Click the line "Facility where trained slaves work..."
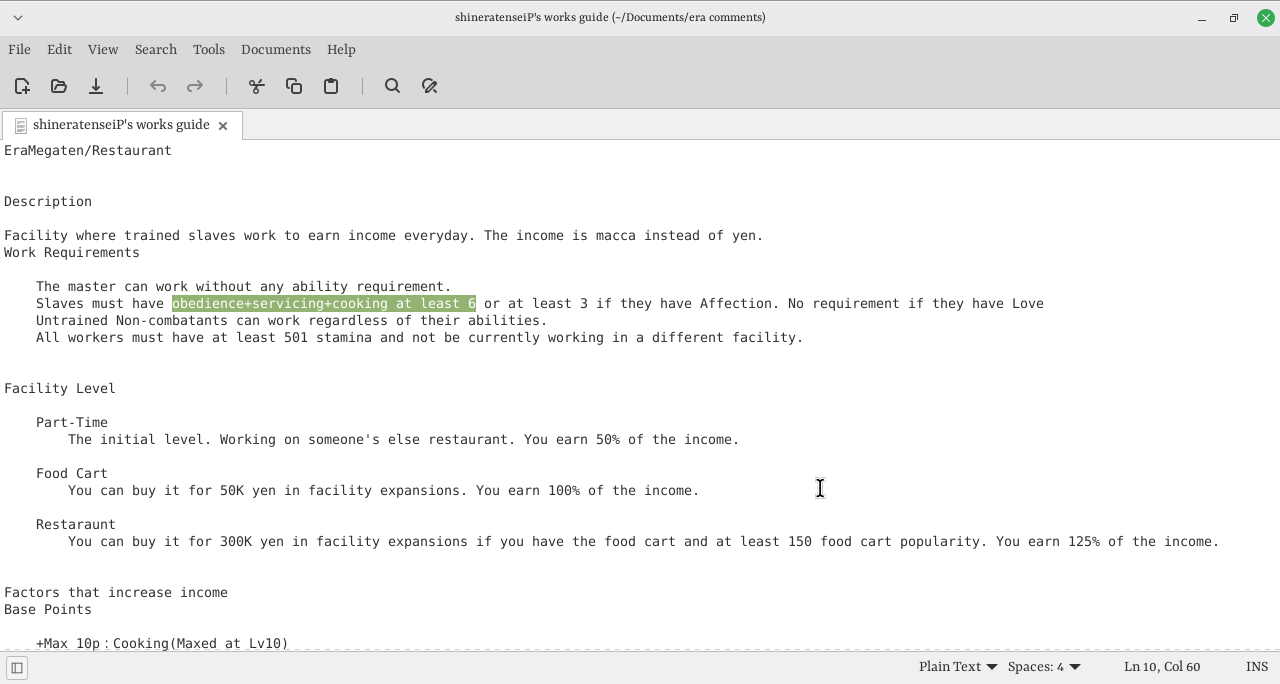The width and height of the screenshot is (1280, 684). point(384,235)
